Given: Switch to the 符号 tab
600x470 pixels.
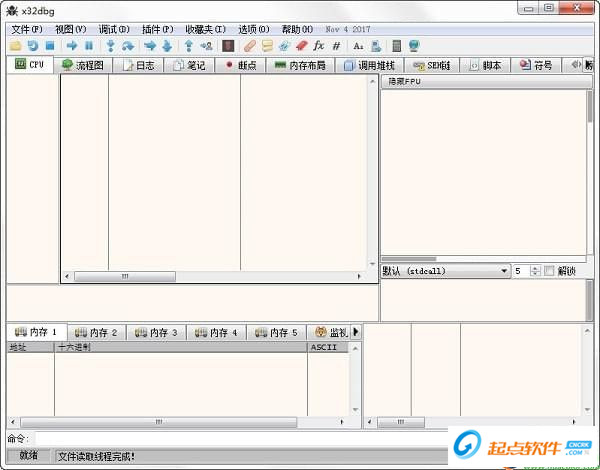Looking at the screenshot, I should click(x=536, y=65).
